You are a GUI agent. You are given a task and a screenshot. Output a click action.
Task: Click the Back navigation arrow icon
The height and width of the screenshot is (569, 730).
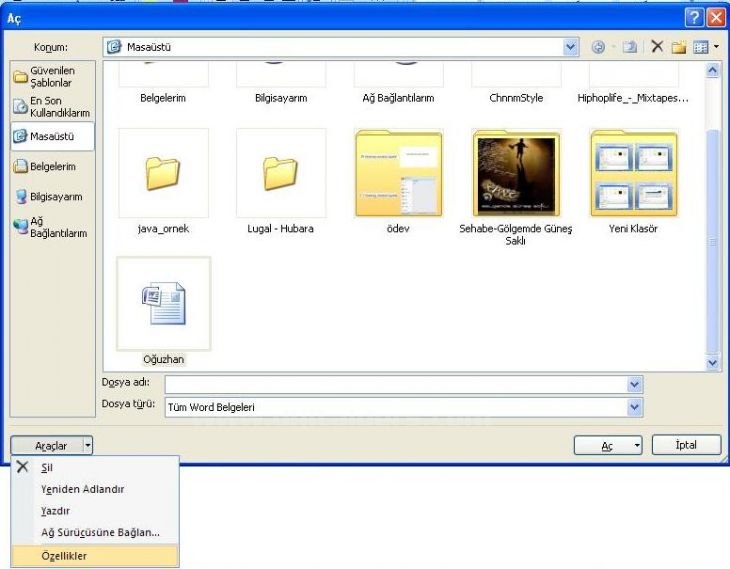[598, 47]
